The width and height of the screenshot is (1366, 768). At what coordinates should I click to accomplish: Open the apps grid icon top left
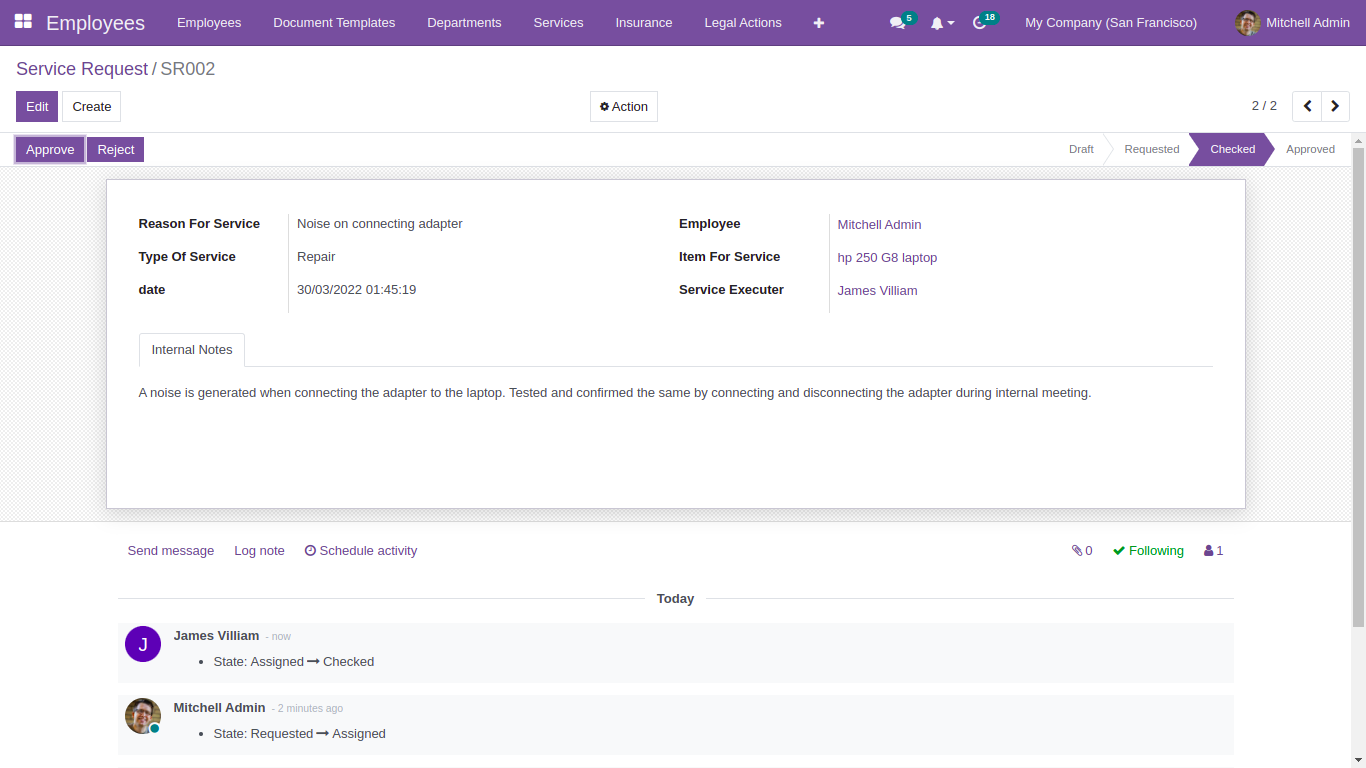[x=21, y=22]
